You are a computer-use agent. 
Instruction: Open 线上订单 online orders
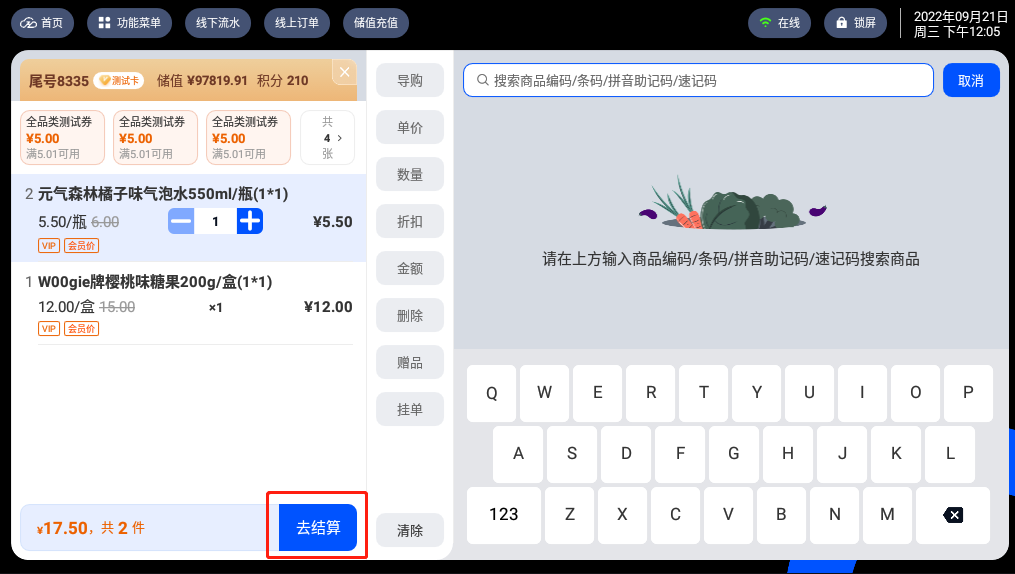[x=296, y=23]
